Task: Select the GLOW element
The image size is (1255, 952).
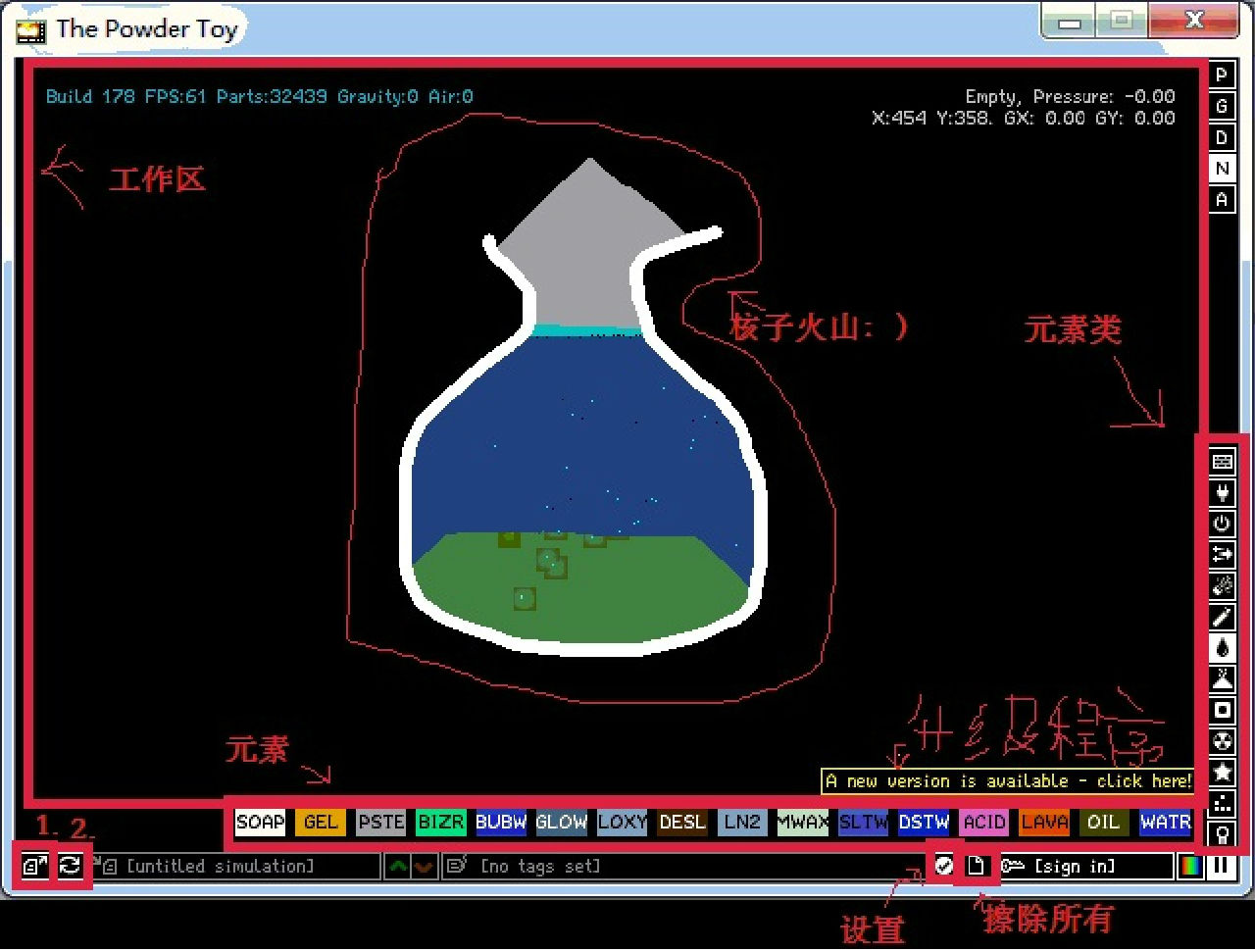Action: click(x=562, y=823)
